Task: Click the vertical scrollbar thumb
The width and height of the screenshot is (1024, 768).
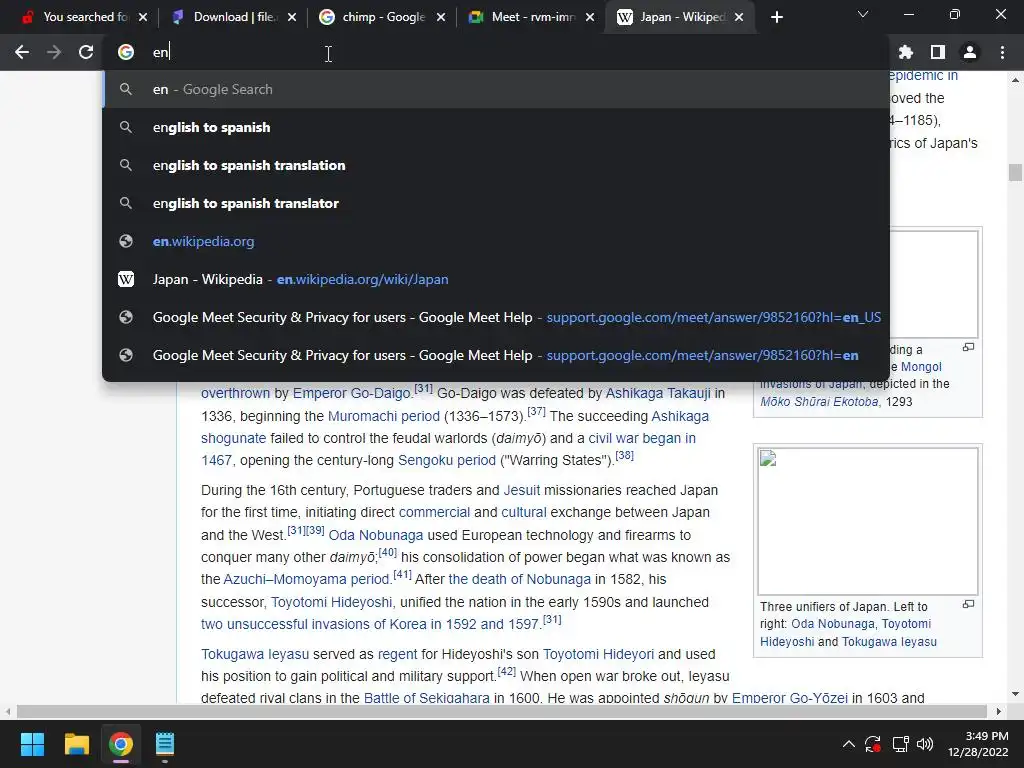Action: coord(1015,172)
